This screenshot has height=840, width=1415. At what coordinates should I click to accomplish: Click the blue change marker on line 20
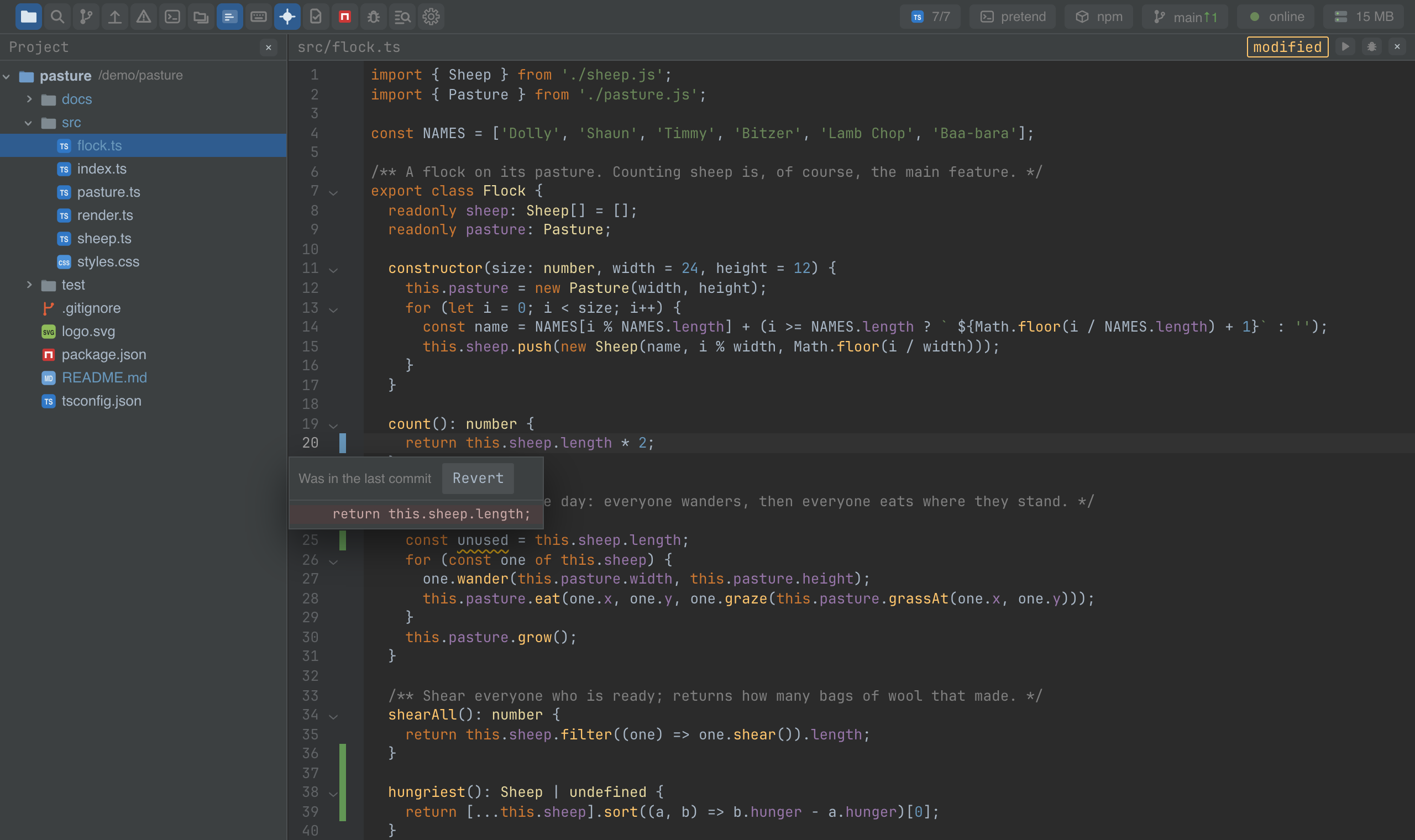pyautogui.click(x=343, y=443)
